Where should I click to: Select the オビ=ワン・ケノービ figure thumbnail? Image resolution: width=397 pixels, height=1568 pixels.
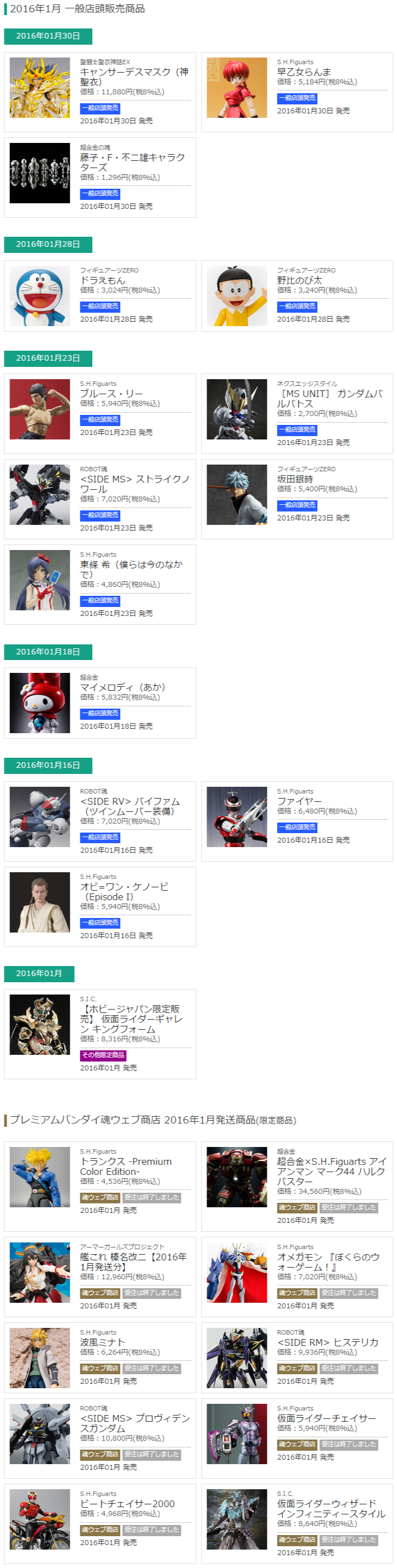[x=40, y=903]
